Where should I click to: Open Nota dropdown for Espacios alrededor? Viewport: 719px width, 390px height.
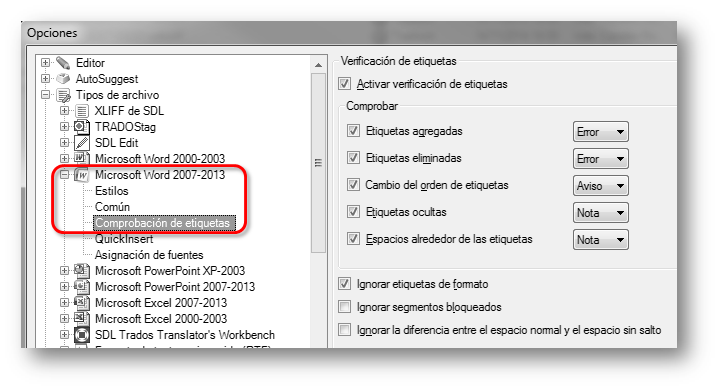point(601,240)
